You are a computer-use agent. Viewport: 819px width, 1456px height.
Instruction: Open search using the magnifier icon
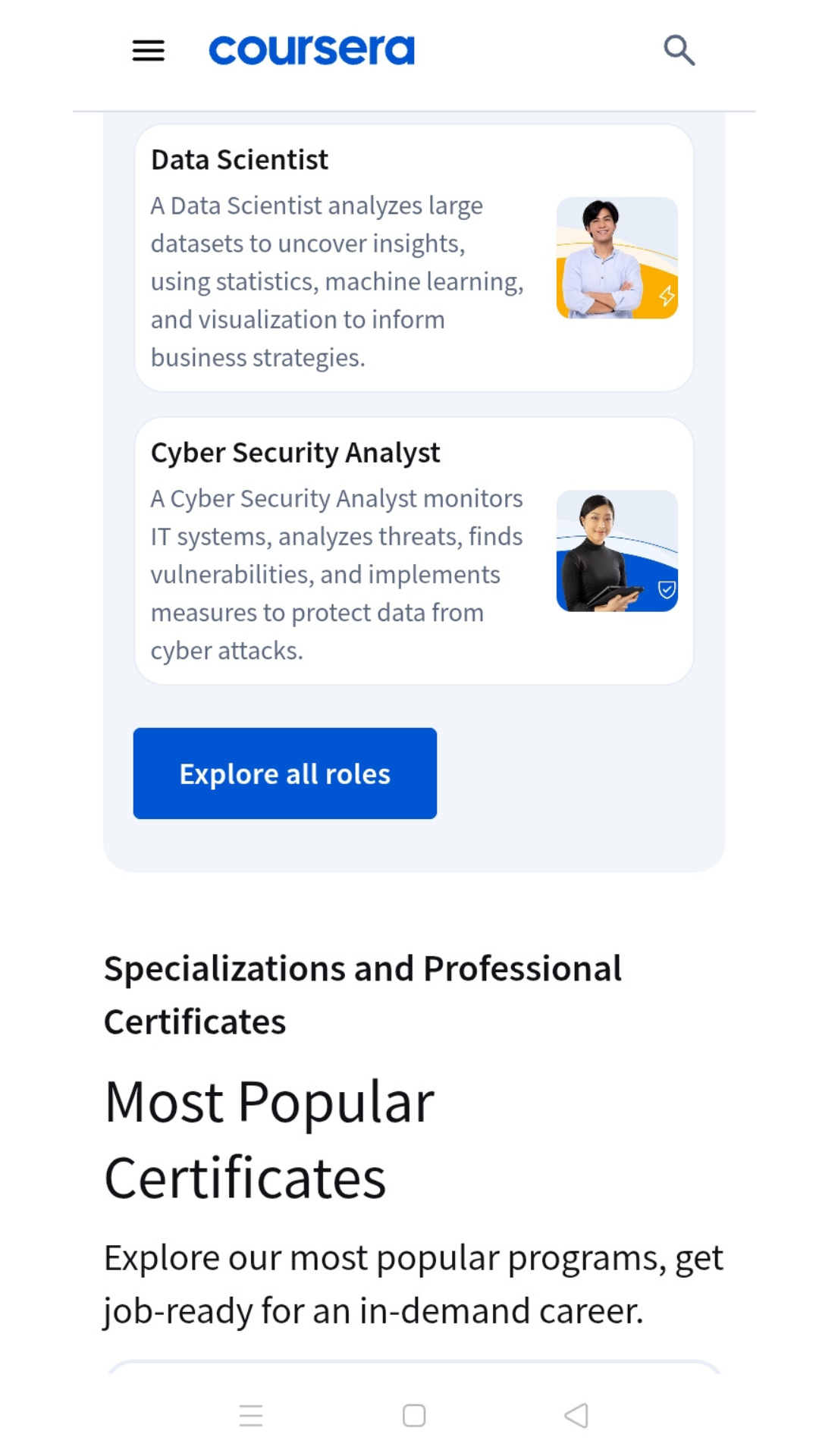click(x=679, y=49)
